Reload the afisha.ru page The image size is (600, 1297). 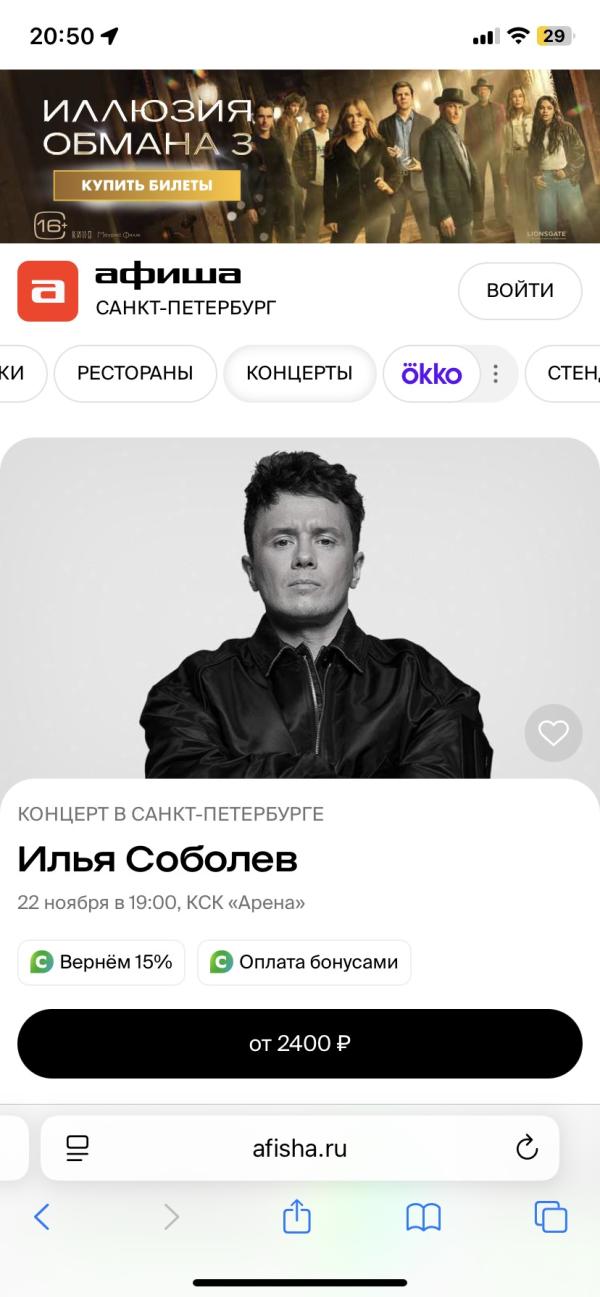[x=527, y=1149]
